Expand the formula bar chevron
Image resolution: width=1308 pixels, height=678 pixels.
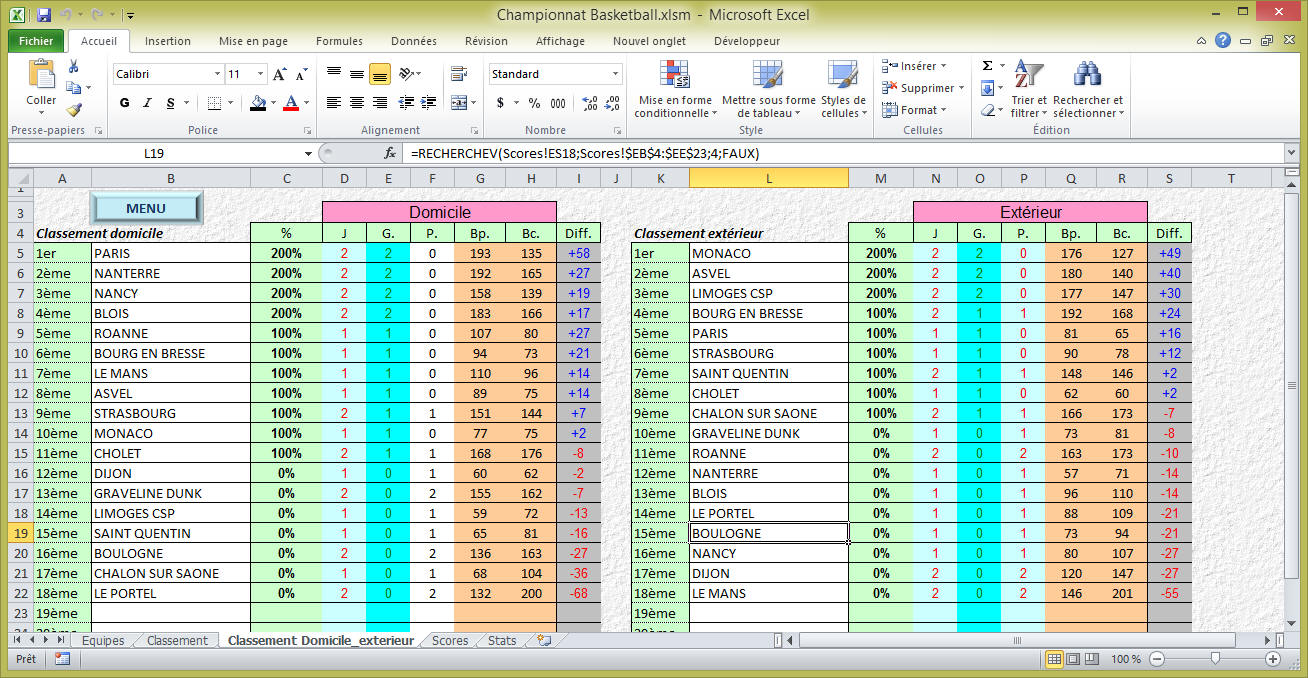[x=1292, y=153]
